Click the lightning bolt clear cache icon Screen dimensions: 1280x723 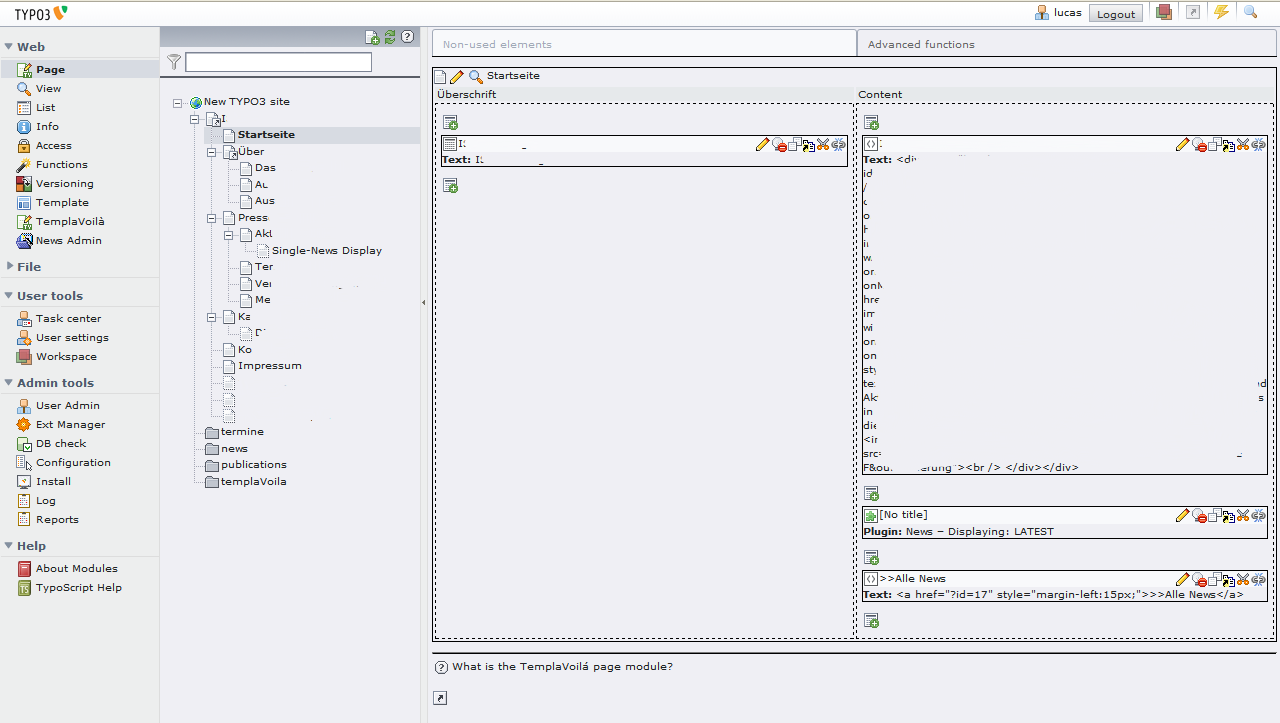point(1221,12)
